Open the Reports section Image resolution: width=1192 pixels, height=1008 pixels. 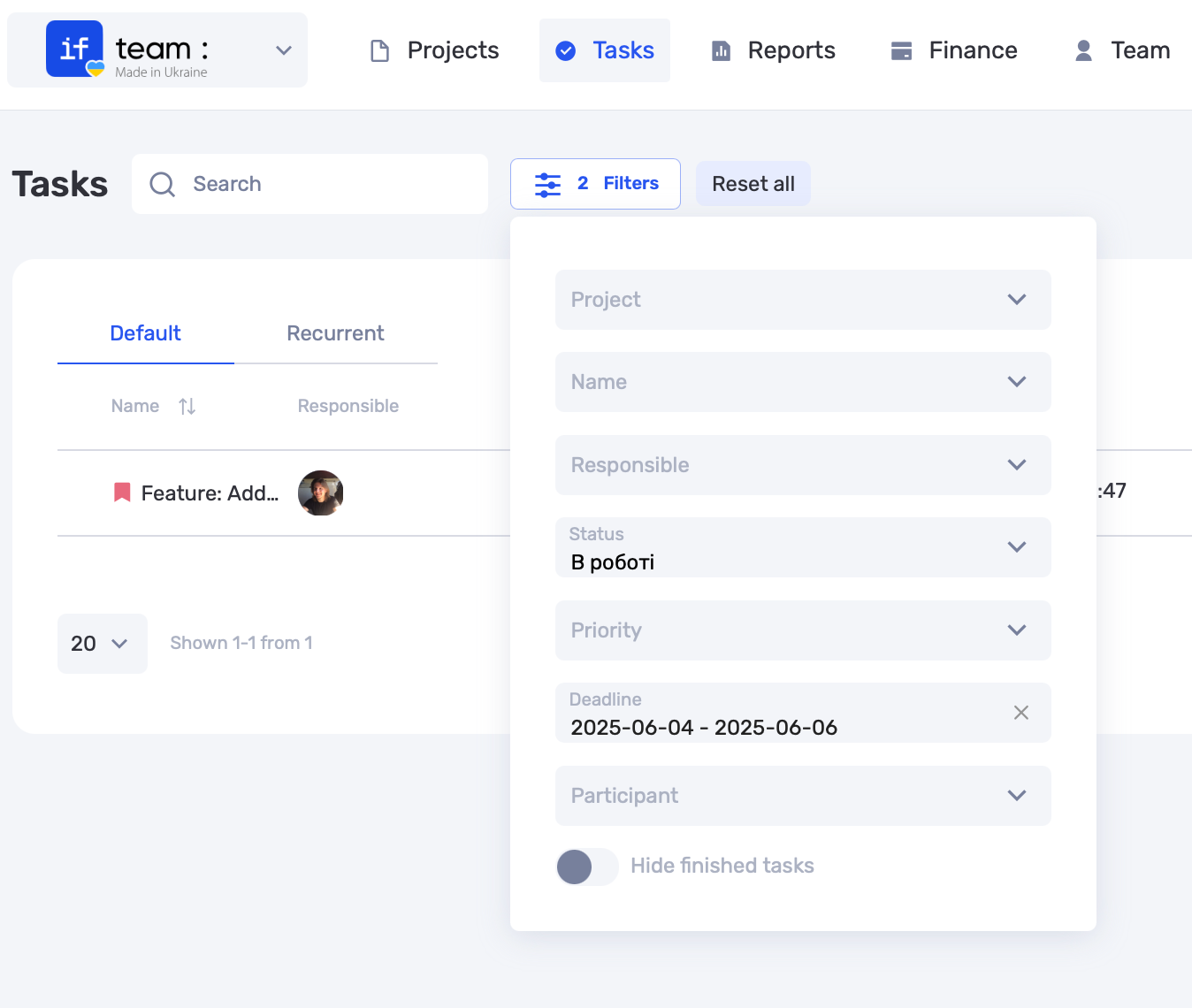774,50
